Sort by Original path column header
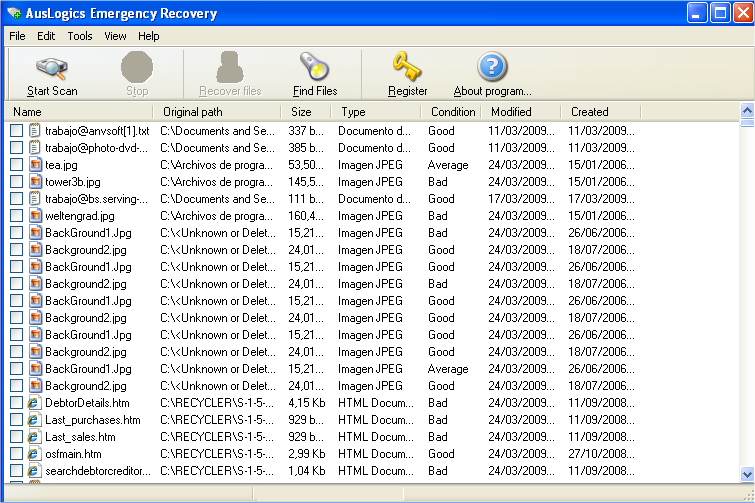The image size is (755, 503). click(x=217, y=112)
